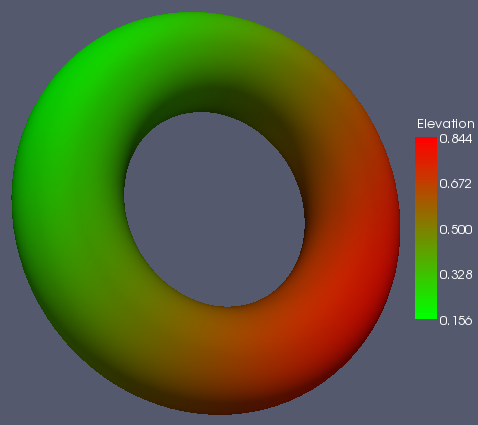
Task: Click the 0.672 legend value
Action: coord(456,184)
